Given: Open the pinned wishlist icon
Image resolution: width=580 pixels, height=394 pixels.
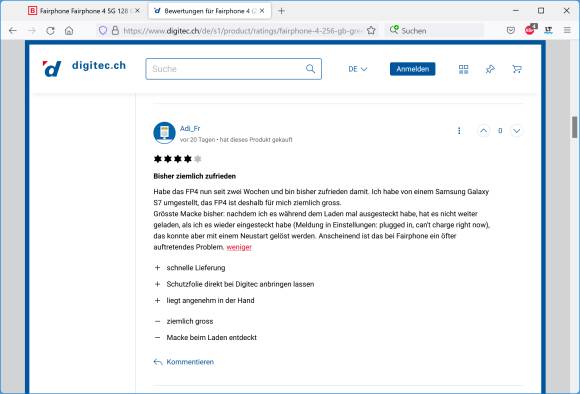Looking at the screenshot, I should [x=490, y=69].
